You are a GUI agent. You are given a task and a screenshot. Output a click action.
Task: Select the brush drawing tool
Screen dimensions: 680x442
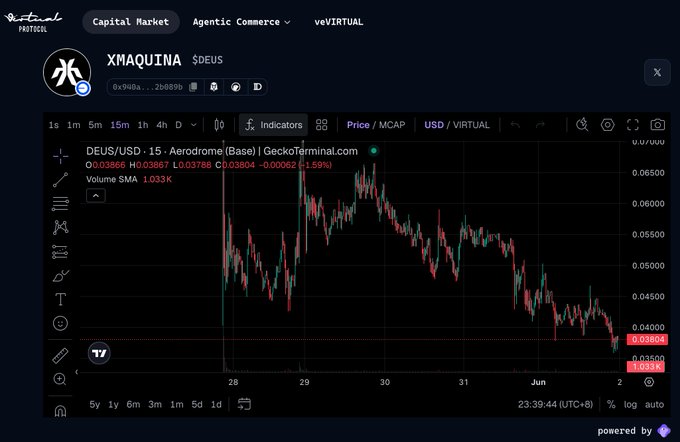point(60,275)
